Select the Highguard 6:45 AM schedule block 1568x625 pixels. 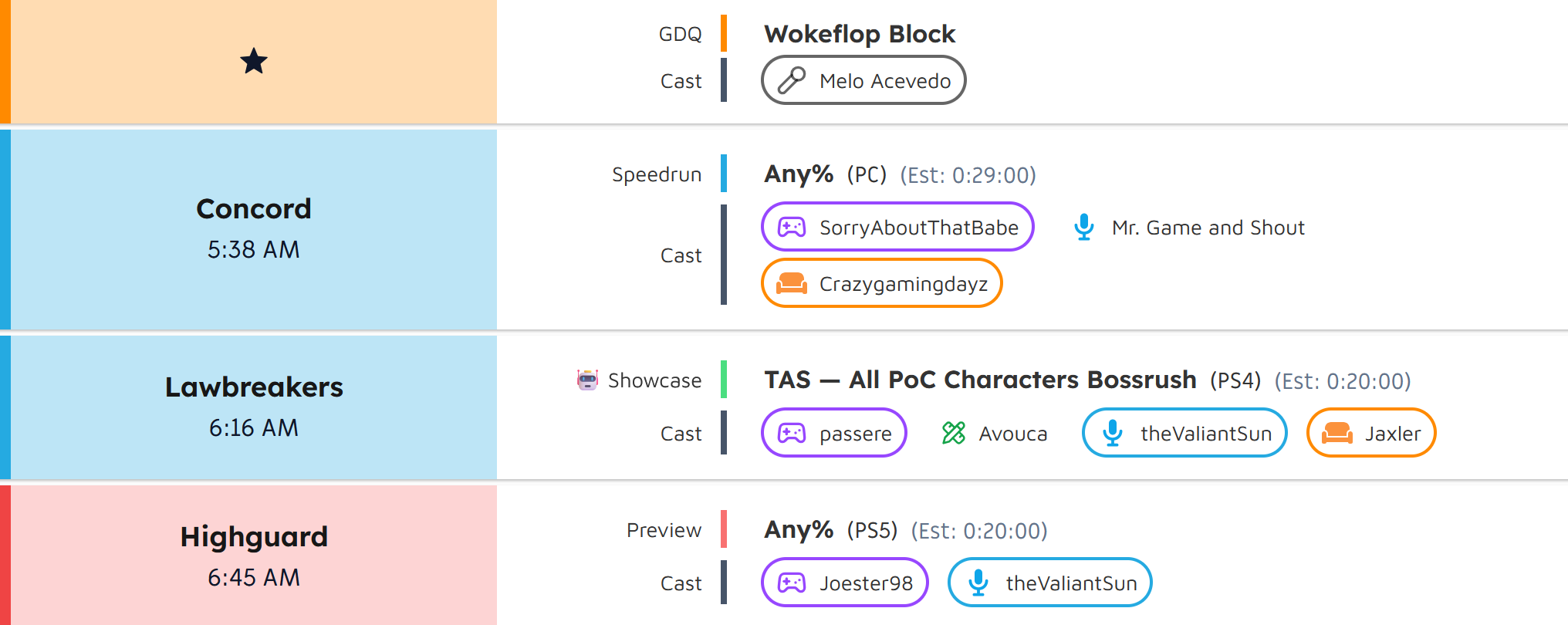pyautogui.click(x=253, y=556)
